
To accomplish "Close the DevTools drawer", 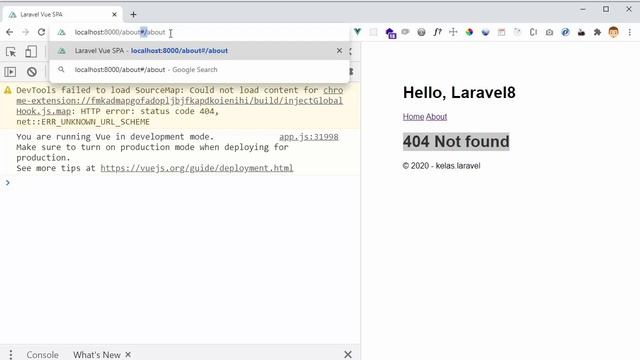I will tap(348, 354).
